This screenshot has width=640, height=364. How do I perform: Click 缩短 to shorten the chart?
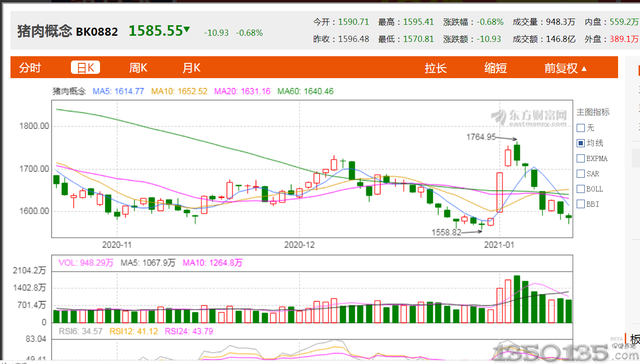[496, 68]
